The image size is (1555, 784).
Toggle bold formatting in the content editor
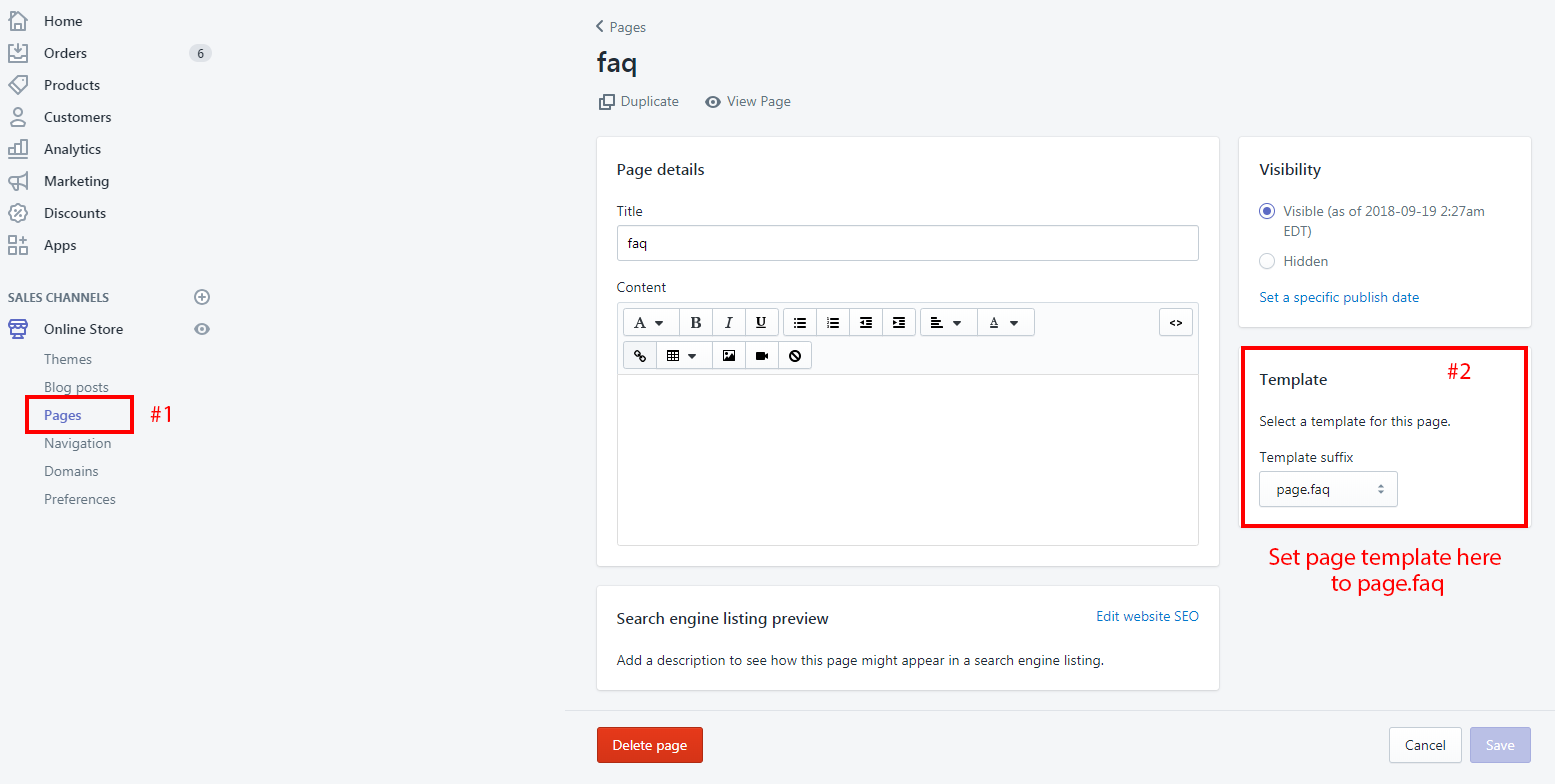pos(696,322)
